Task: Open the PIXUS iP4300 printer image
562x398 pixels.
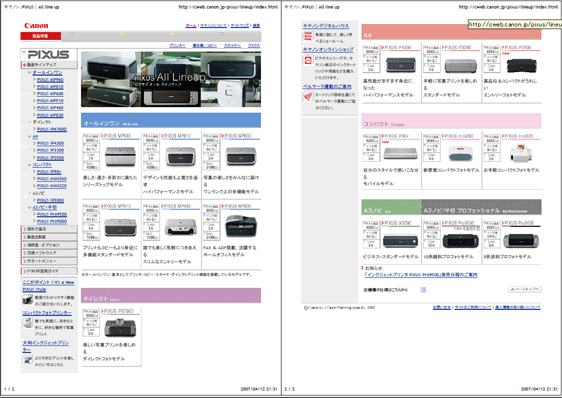Action: (400, 65)
